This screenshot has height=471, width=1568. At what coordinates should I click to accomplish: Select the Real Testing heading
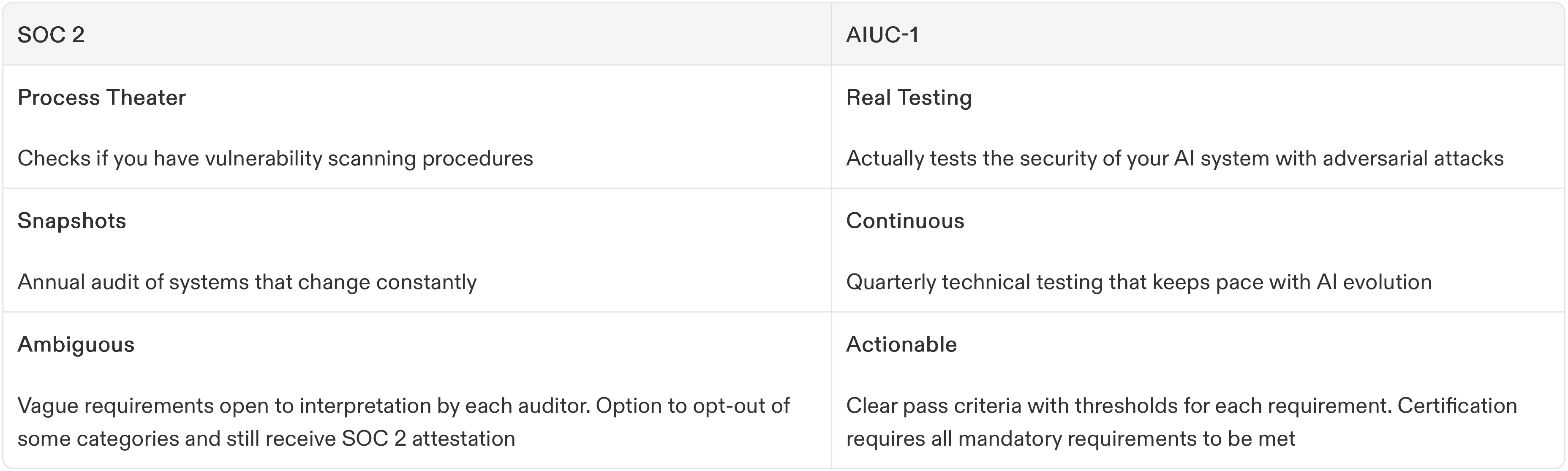[909, 97]
